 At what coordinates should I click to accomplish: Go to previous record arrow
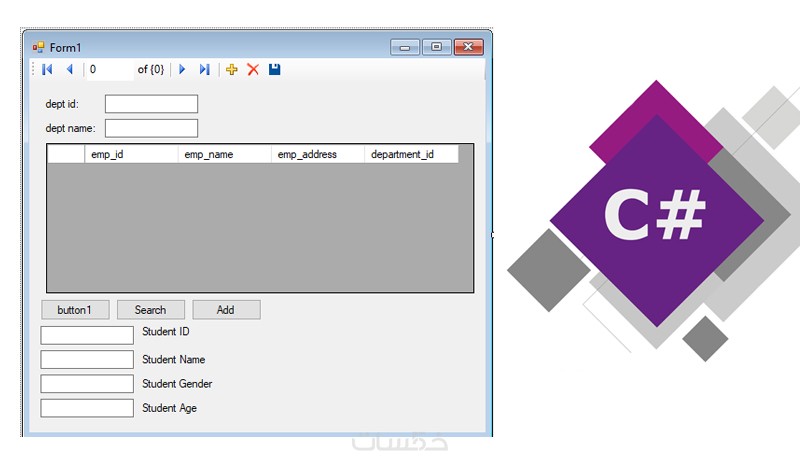click(70, 69)
